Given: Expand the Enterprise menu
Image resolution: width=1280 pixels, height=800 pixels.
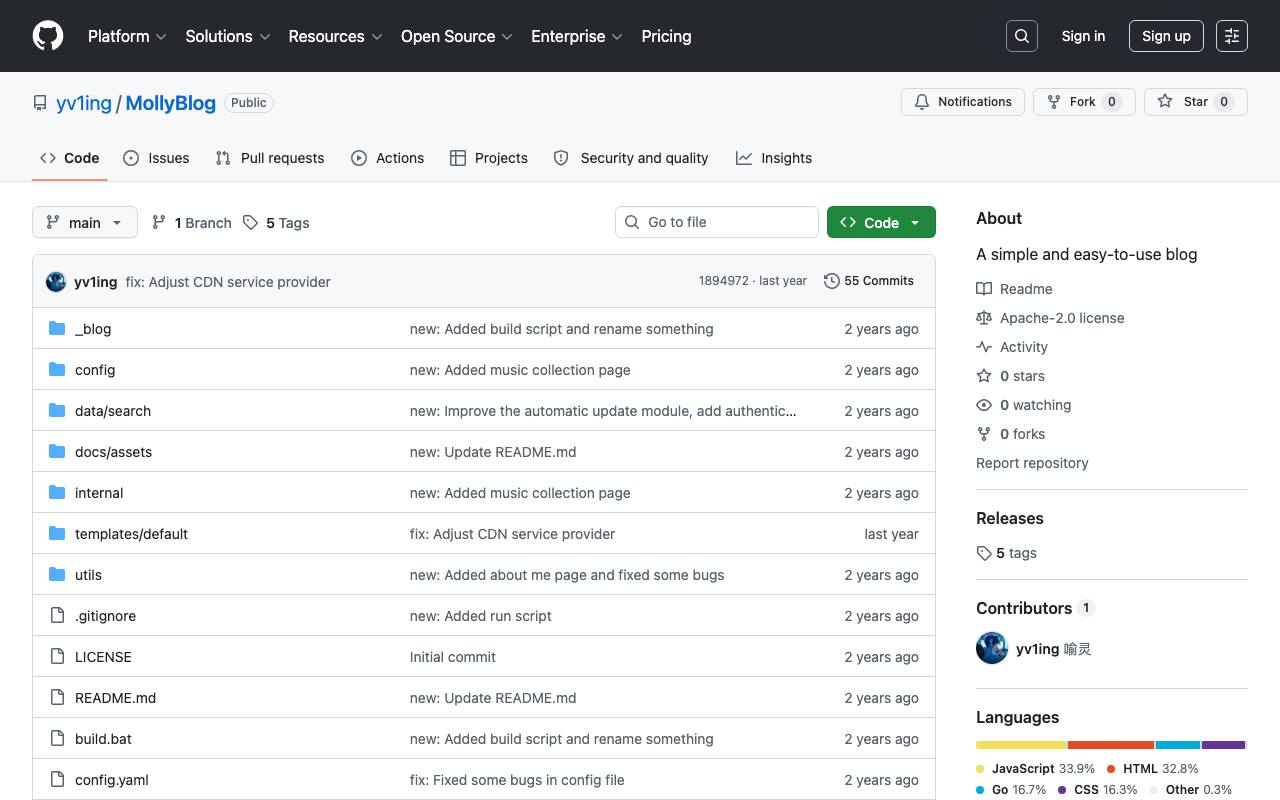Looking at the screenshot, I should [577, 36].
